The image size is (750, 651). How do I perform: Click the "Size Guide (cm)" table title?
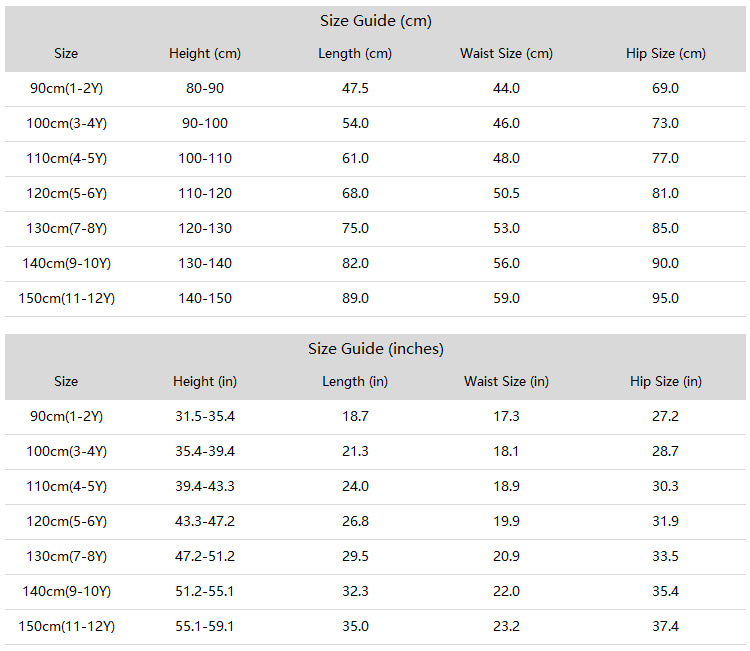pos(375,21)
